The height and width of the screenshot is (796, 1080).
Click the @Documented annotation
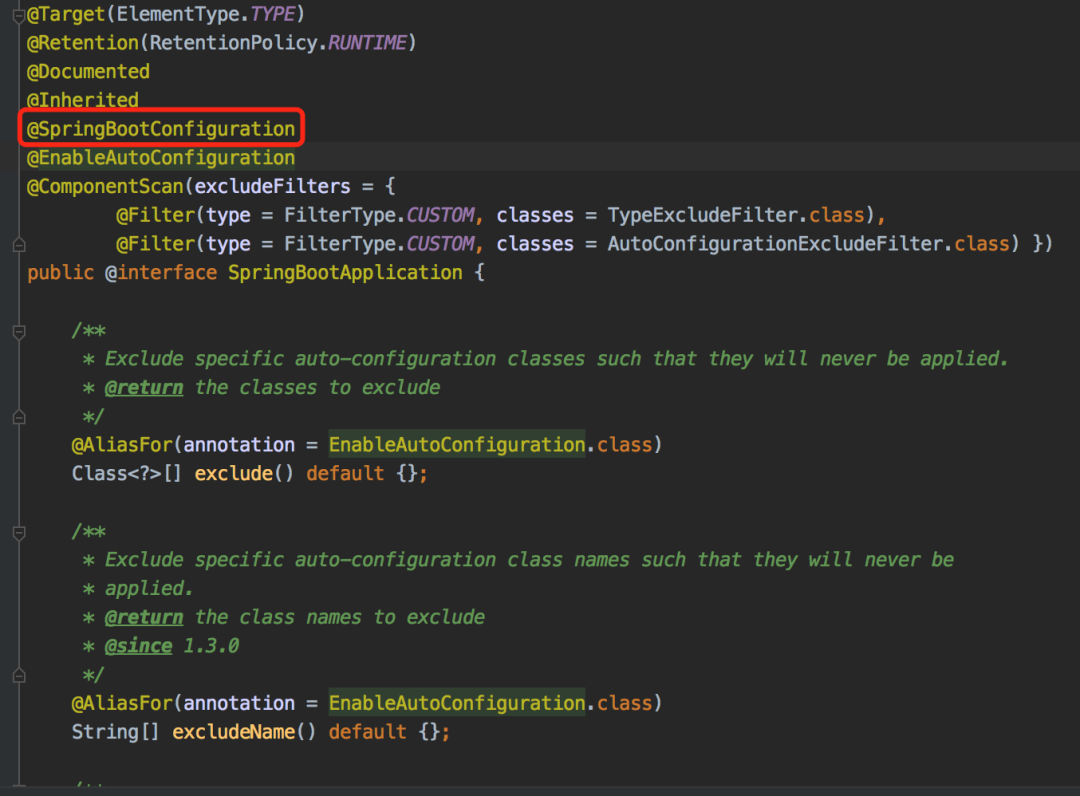(x=88, y=72)
